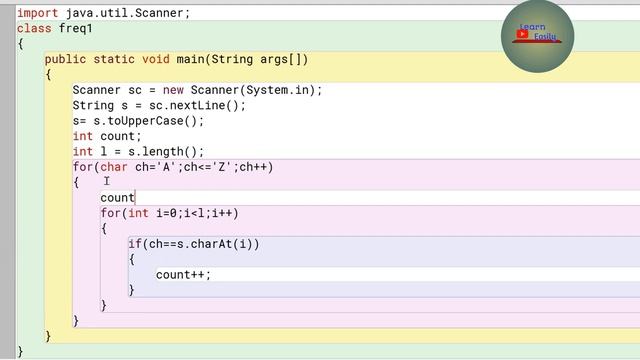Image resolution: width=640 pixels, height=360 pixels.
Task: Click the 'int l = s.length();' line
Action: click(138, 152)
